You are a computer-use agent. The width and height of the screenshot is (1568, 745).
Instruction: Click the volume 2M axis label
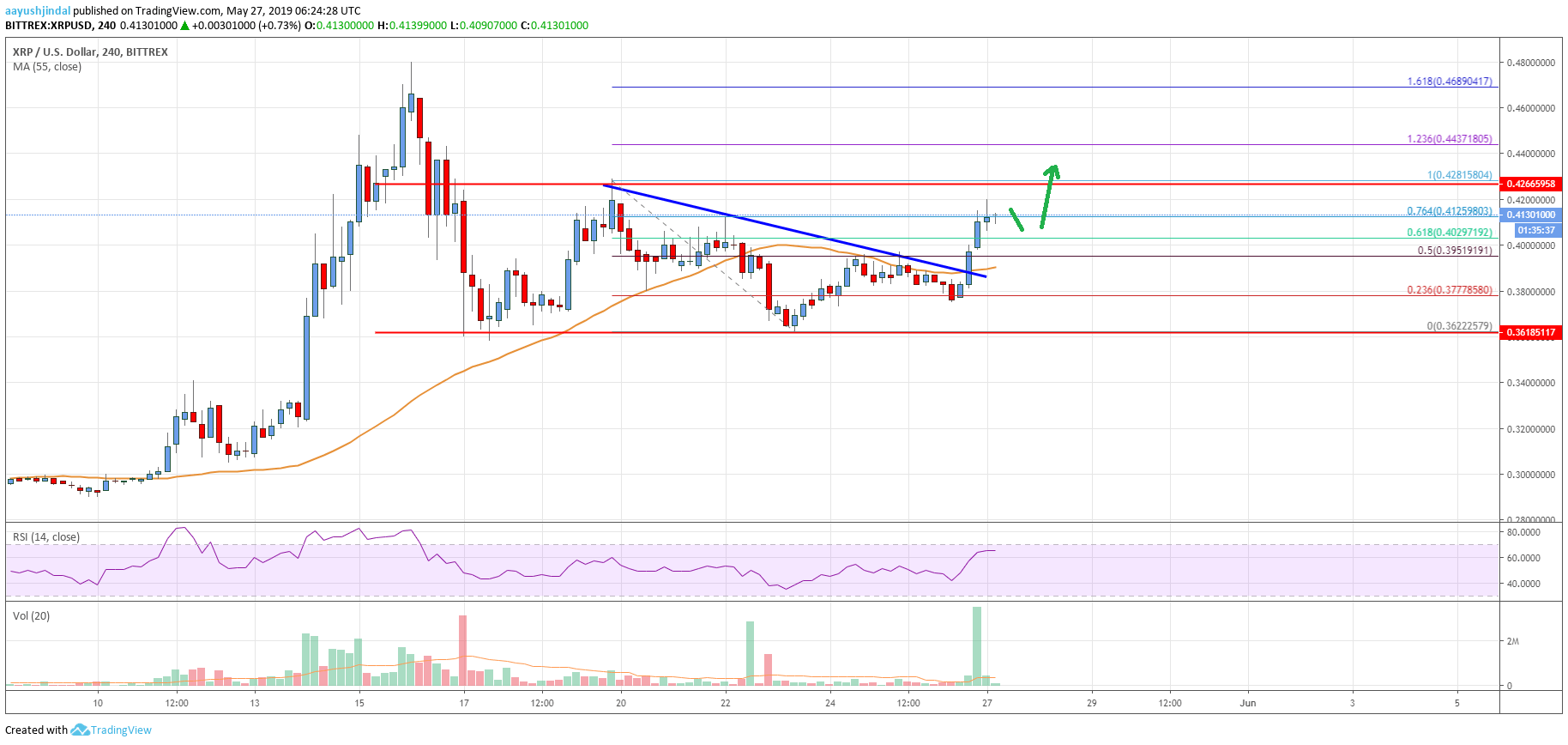(1513, 641)
